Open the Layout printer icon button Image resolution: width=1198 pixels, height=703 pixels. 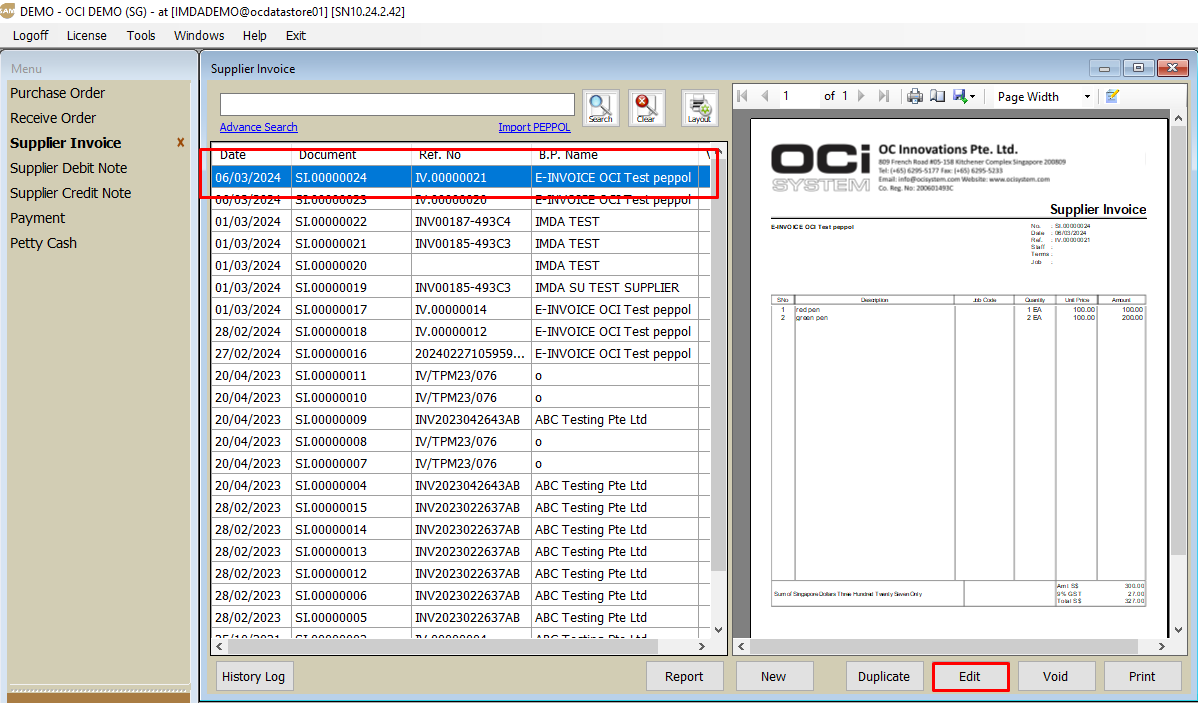pos(699,108)
